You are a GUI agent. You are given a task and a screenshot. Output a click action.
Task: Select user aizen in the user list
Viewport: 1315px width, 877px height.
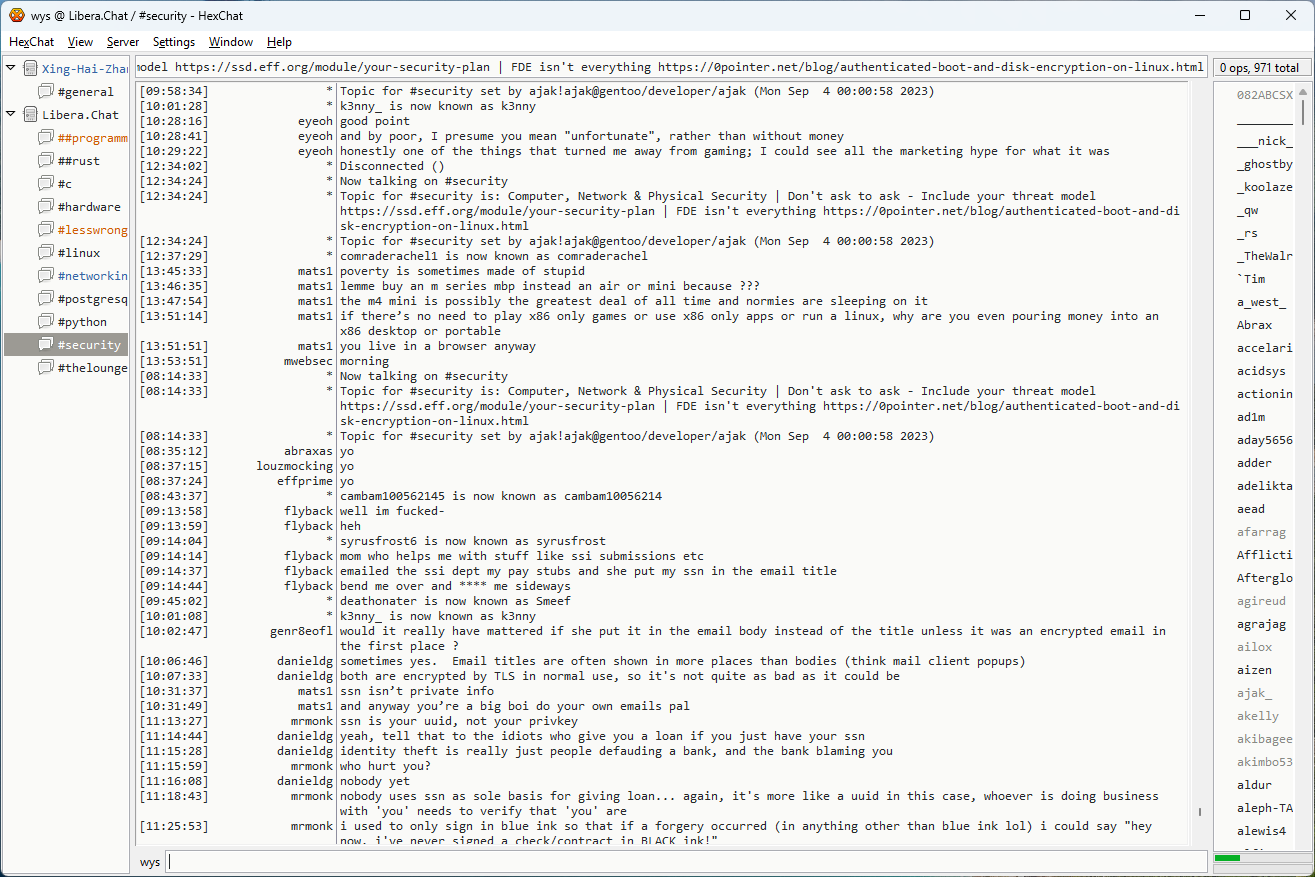pyautogui.click(x=1254, y=670)
